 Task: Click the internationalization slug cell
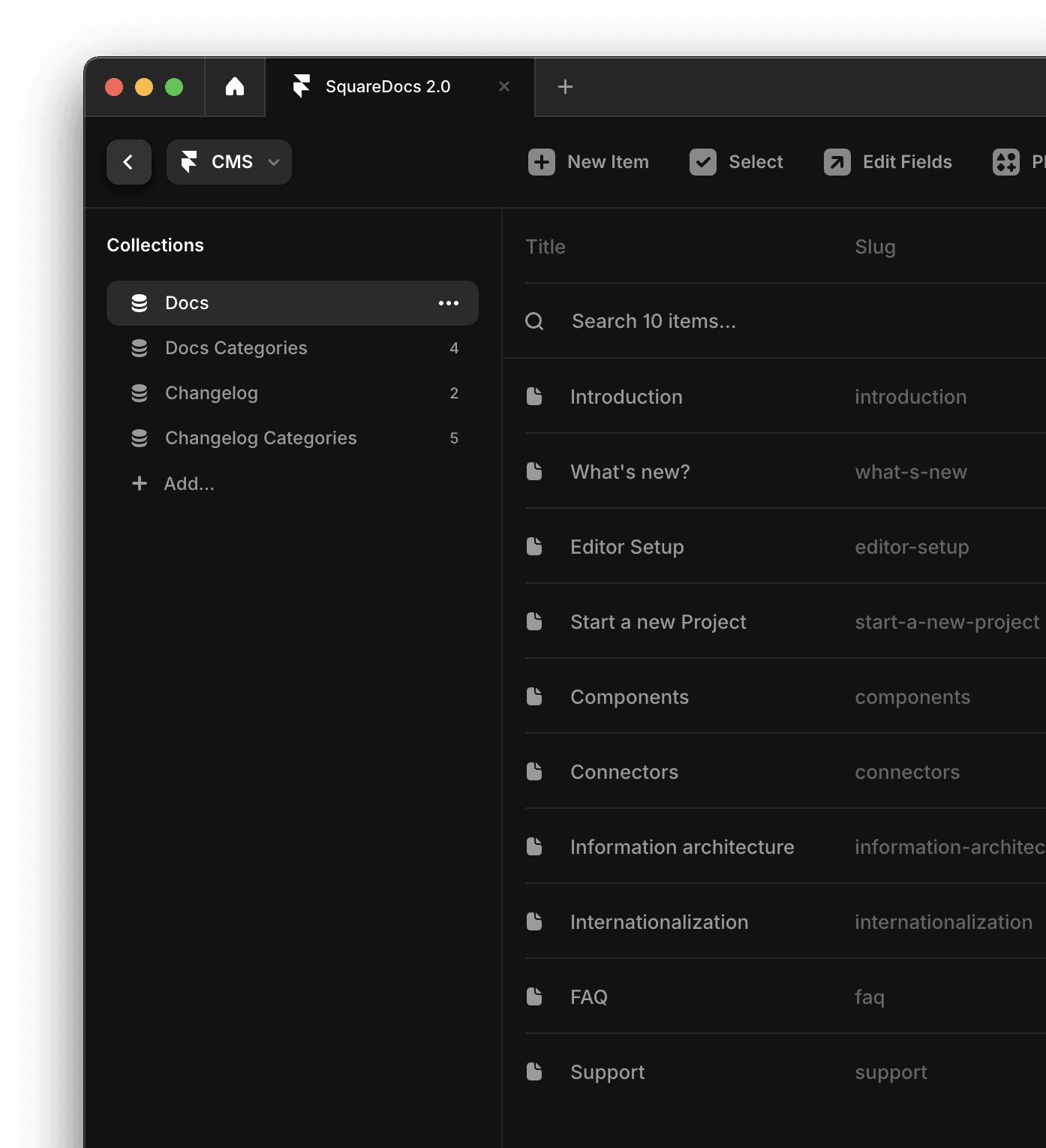(x=943, y=922)
